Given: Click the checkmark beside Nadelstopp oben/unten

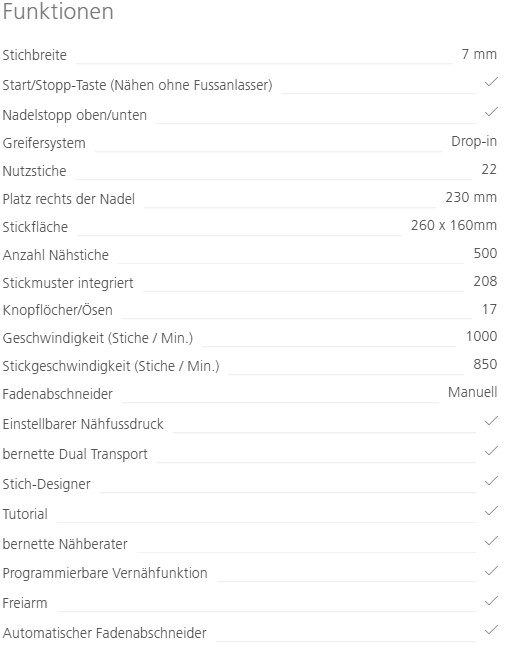Looking at the screenshot, I should click(491, 111).
